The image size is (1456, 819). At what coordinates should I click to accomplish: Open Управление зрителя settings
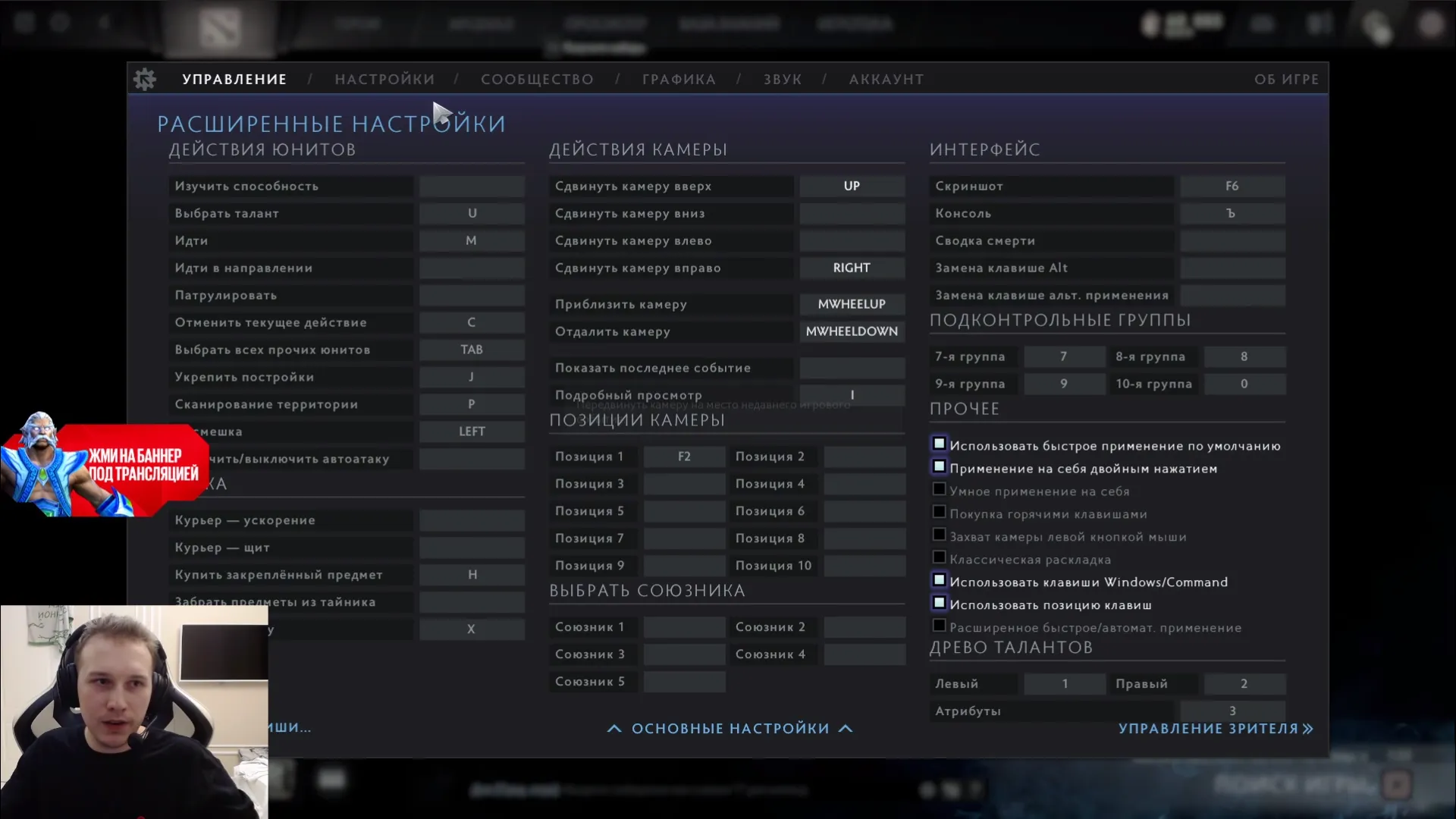pyautogui.click(x=1208, y=729)
